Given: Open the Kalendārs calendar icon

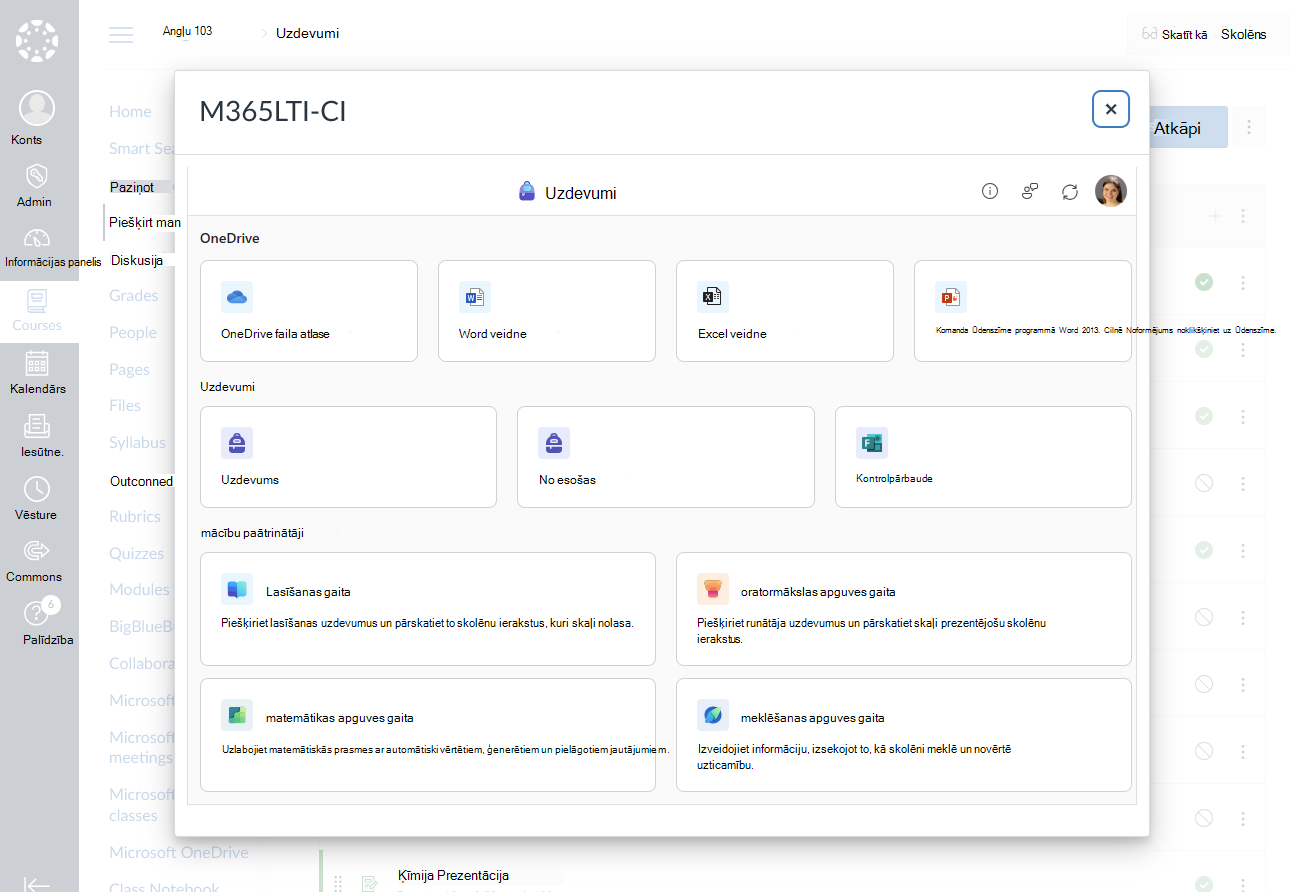Looking at the screenshot, I should pyautogui.click(x=37, y=362).
